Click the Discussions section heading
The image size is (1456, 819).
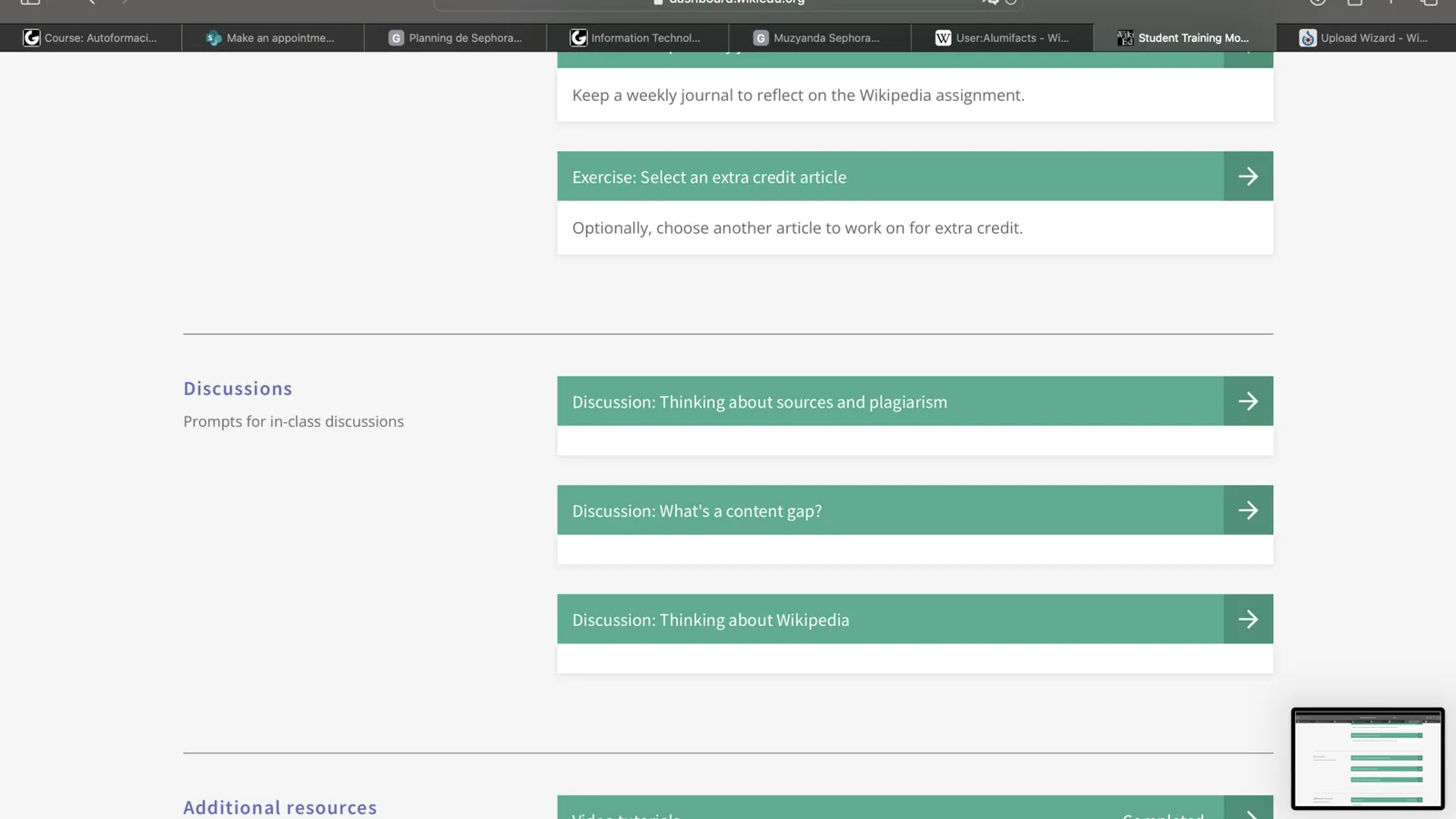point(238,389)
